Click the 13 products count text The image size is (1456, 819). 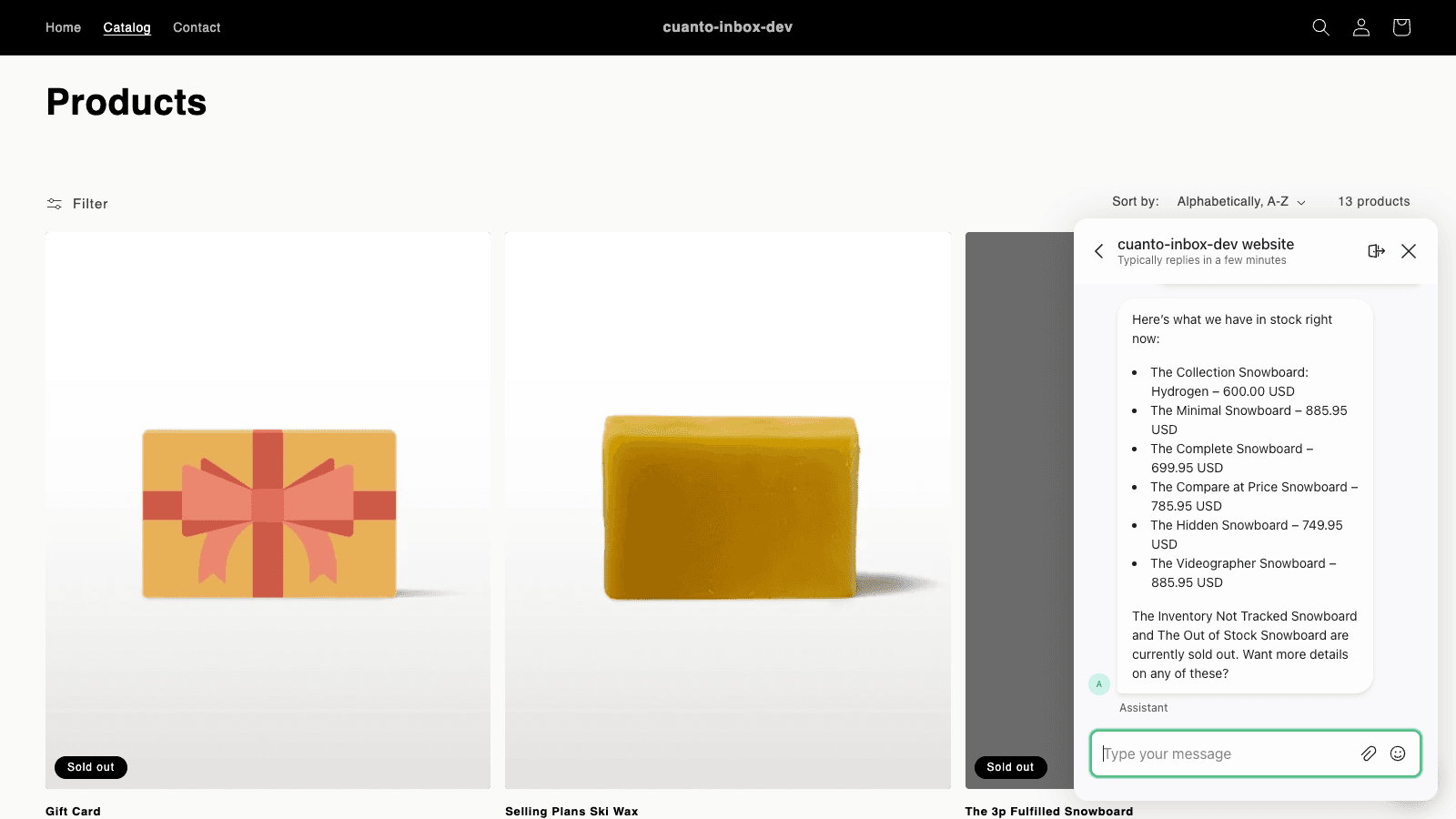pos(1374,202)
